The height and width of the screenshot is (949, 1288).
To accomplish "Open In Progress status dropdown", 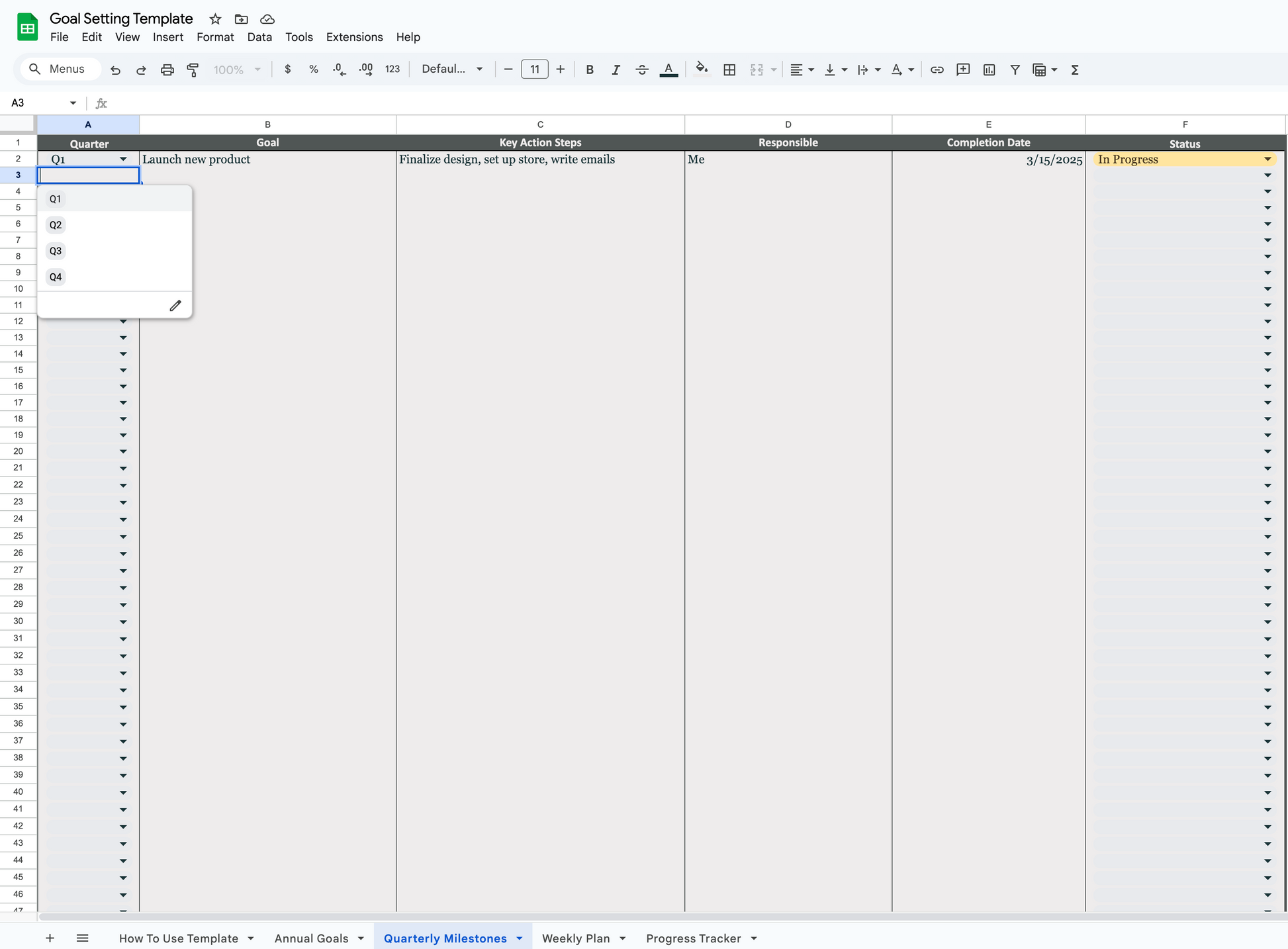I will click(x=1267, y=159).
